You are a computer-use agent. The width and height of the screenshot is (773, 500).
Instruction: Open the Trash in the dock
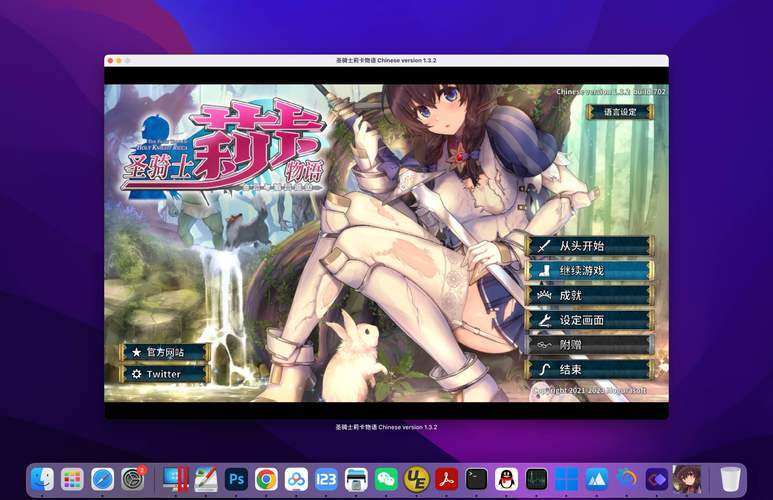point(731,479)
